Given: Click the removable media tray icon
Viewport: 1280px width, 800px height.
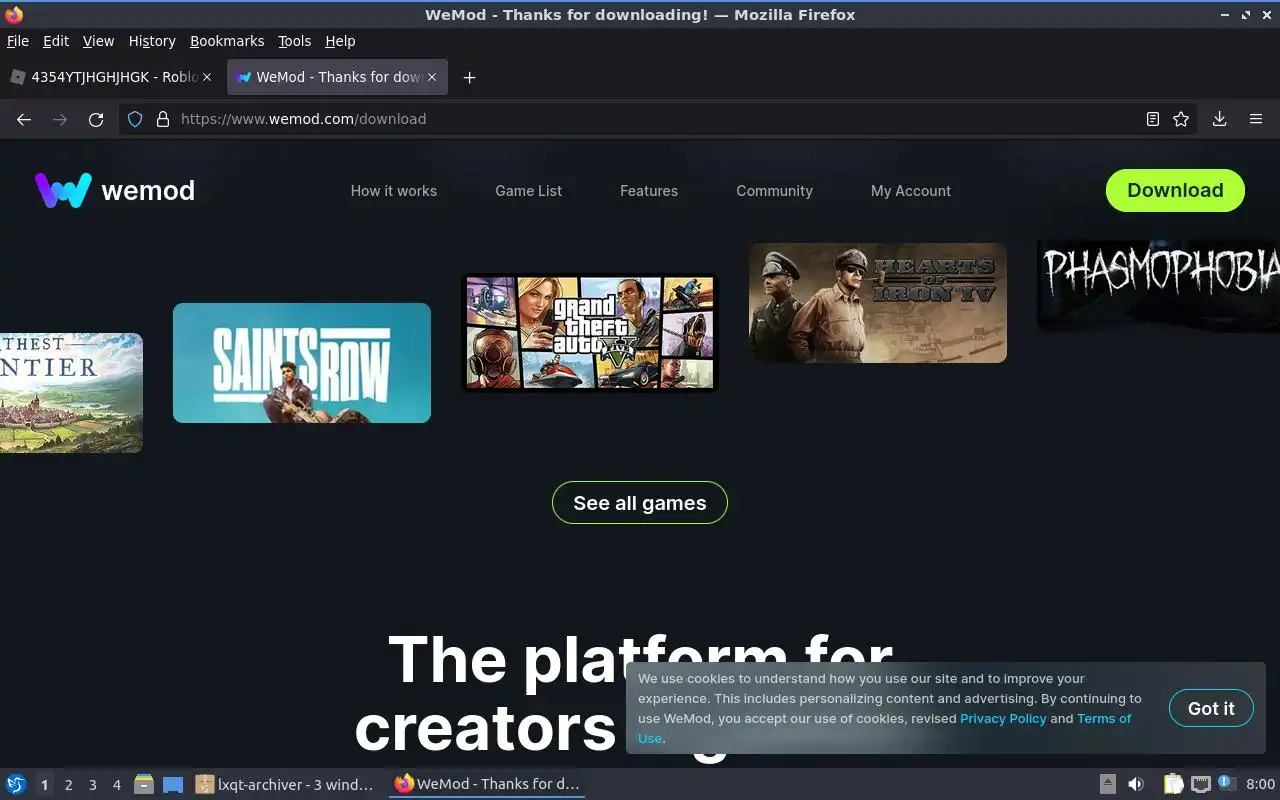Looking at the screenshot, I should coord(1108,785).
